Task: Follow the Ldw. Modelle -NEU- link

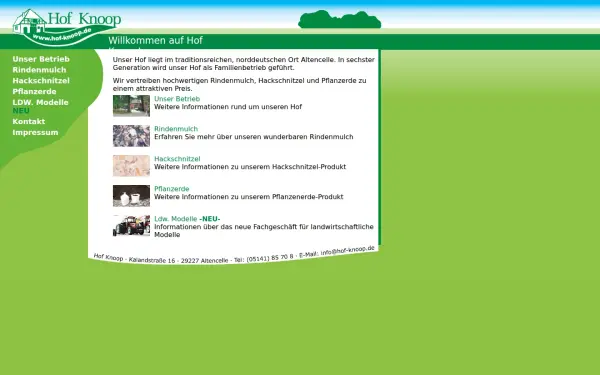Action: click(x=187, y=219)
